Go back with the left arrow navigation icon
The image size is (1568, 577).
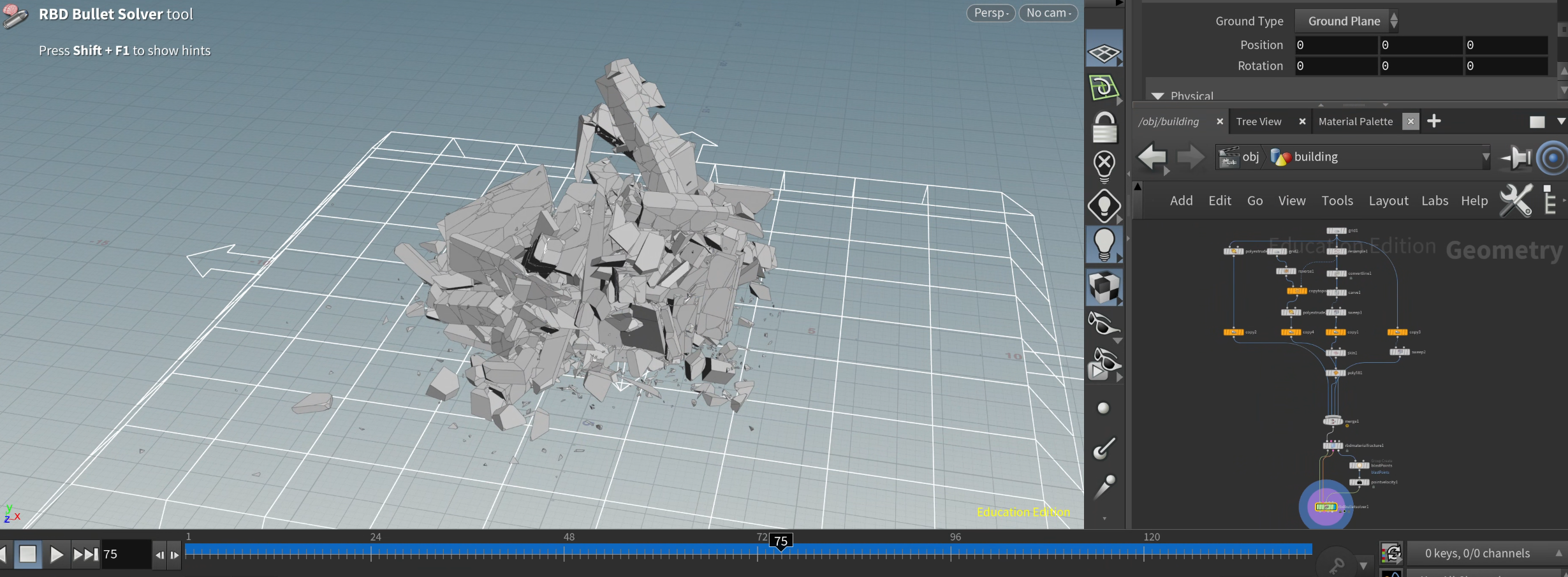click(1152, 157)
